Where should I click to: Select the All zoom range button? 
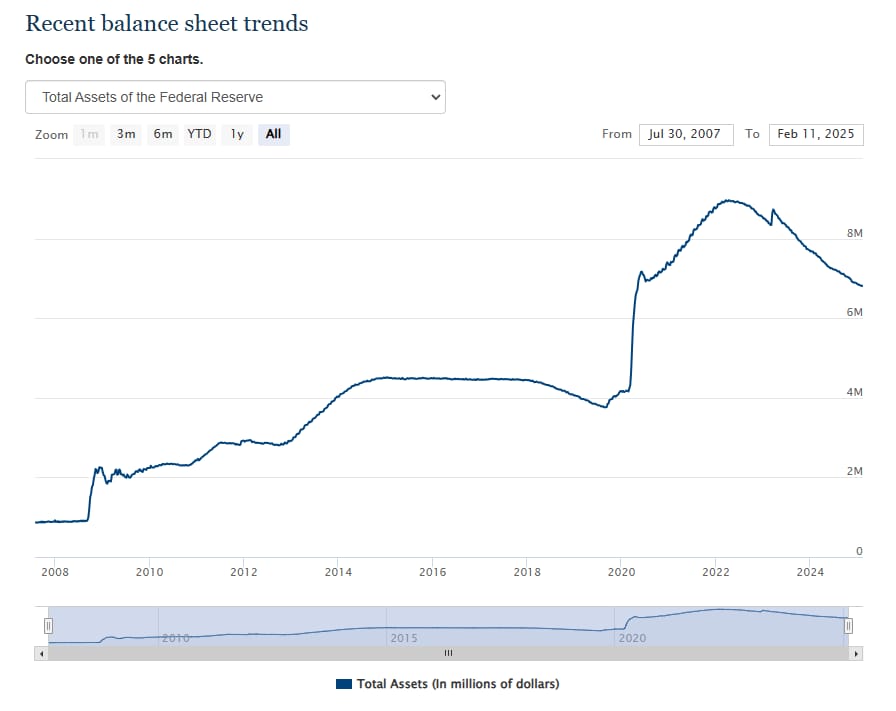274,134
